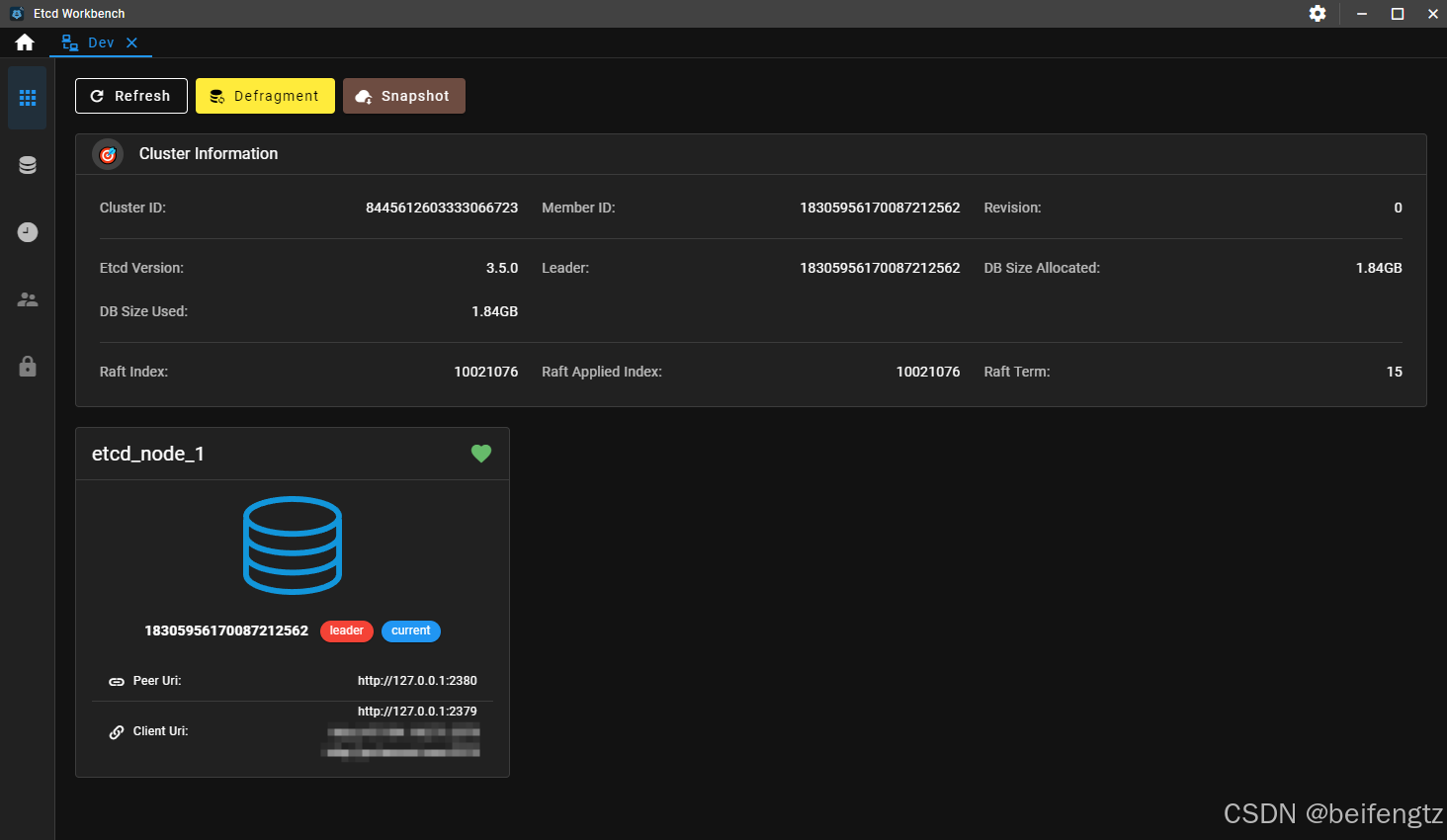Select the Cluster ID value 8445612603333066723
Image resolution: width=1447 pixels, height=840 pixels.
tap(442, 208)
